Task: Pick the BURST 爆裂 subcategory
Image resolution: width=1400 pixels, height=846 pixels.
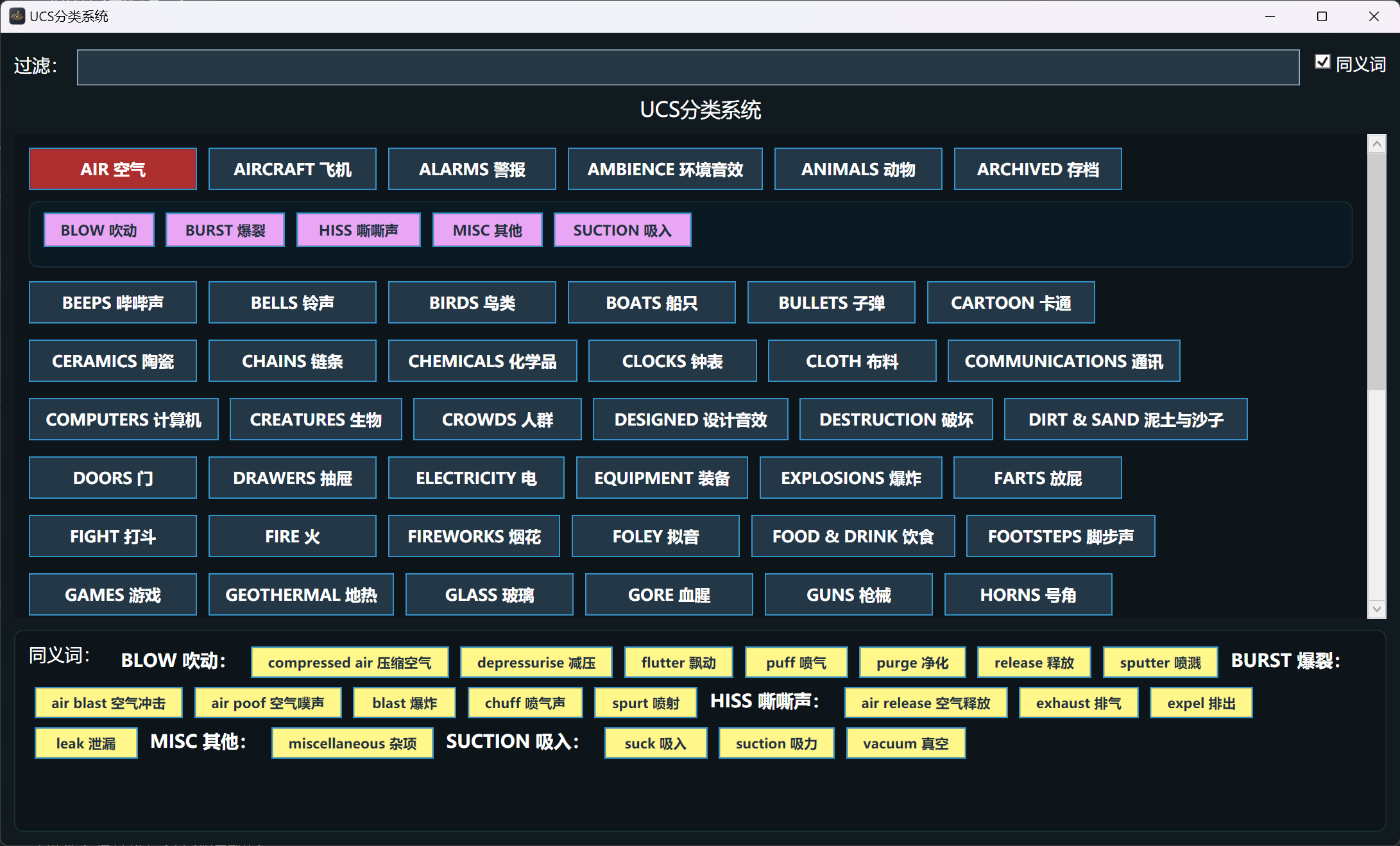Action: point(225,230)
